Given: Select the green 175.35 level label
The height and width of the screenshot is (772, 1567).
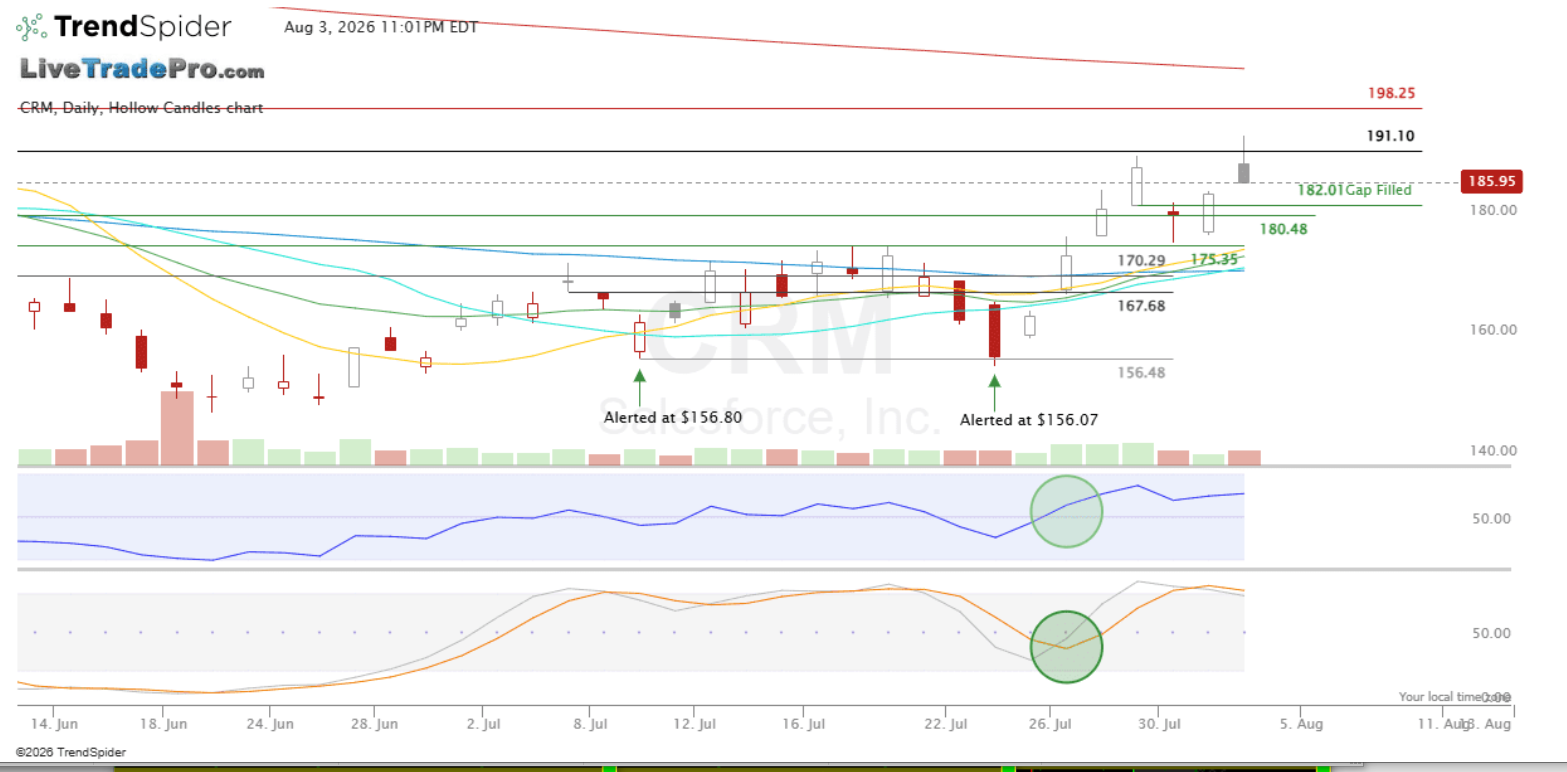Looking at the screenshot, I should tap(1214, 259).
